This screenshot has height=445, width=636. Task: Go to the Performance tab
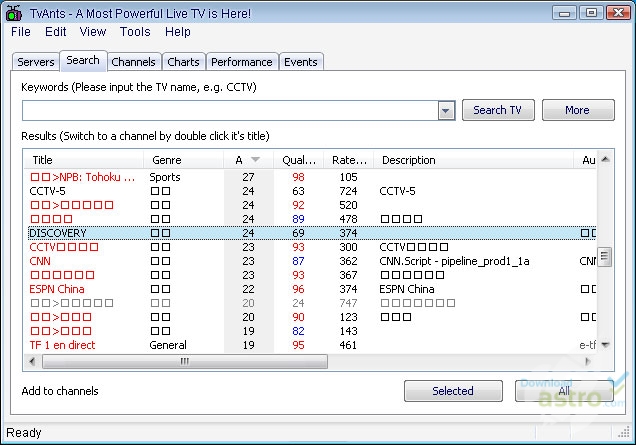[x=242, y=62]
